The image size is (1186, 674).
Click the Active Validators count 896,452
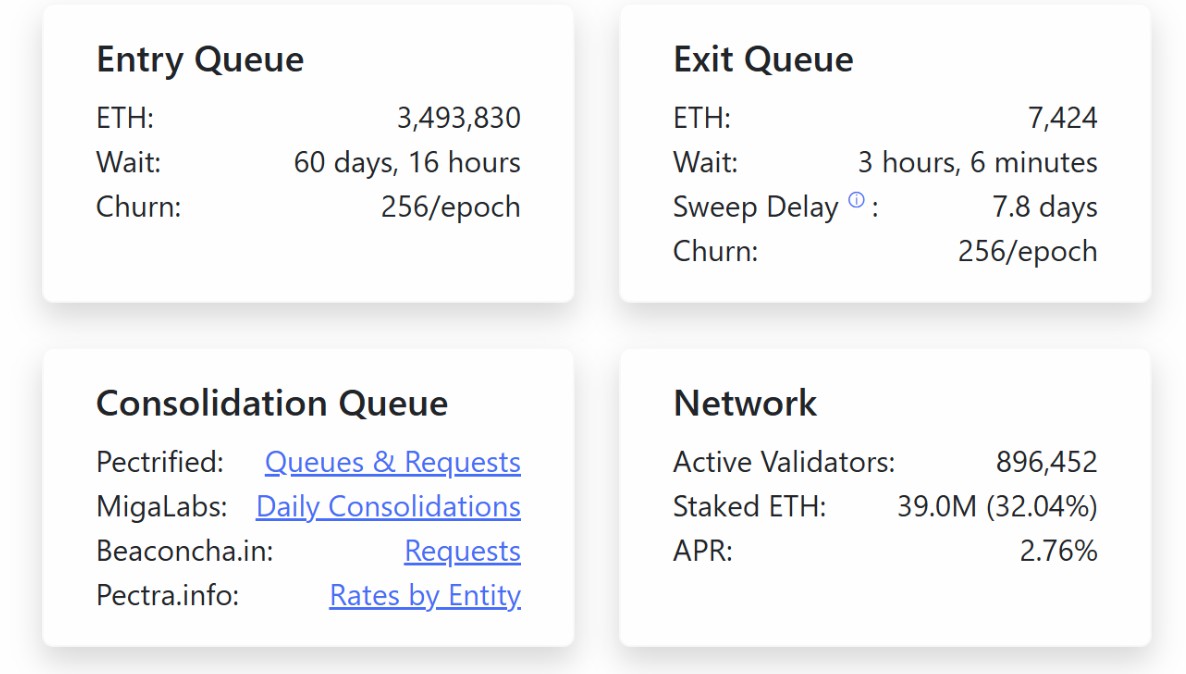(x=1047, y=461)
